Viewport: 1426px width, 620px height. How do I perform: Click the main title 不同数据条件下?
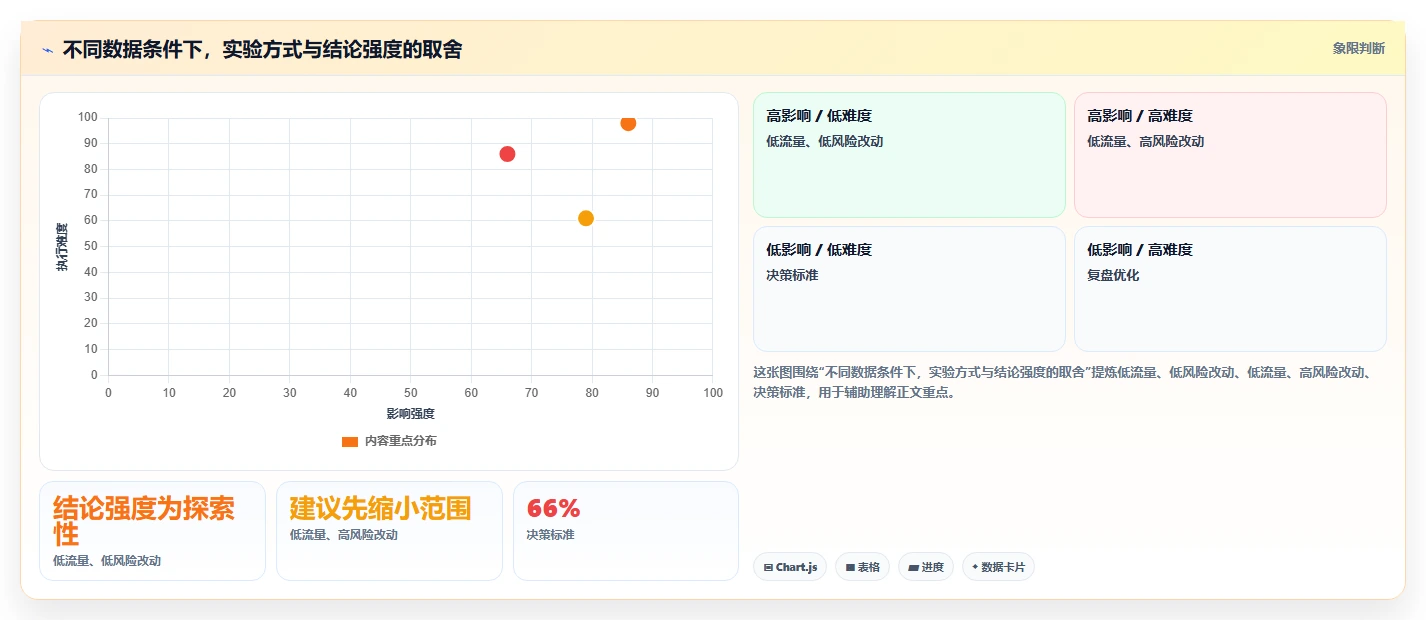coord(262,49)
